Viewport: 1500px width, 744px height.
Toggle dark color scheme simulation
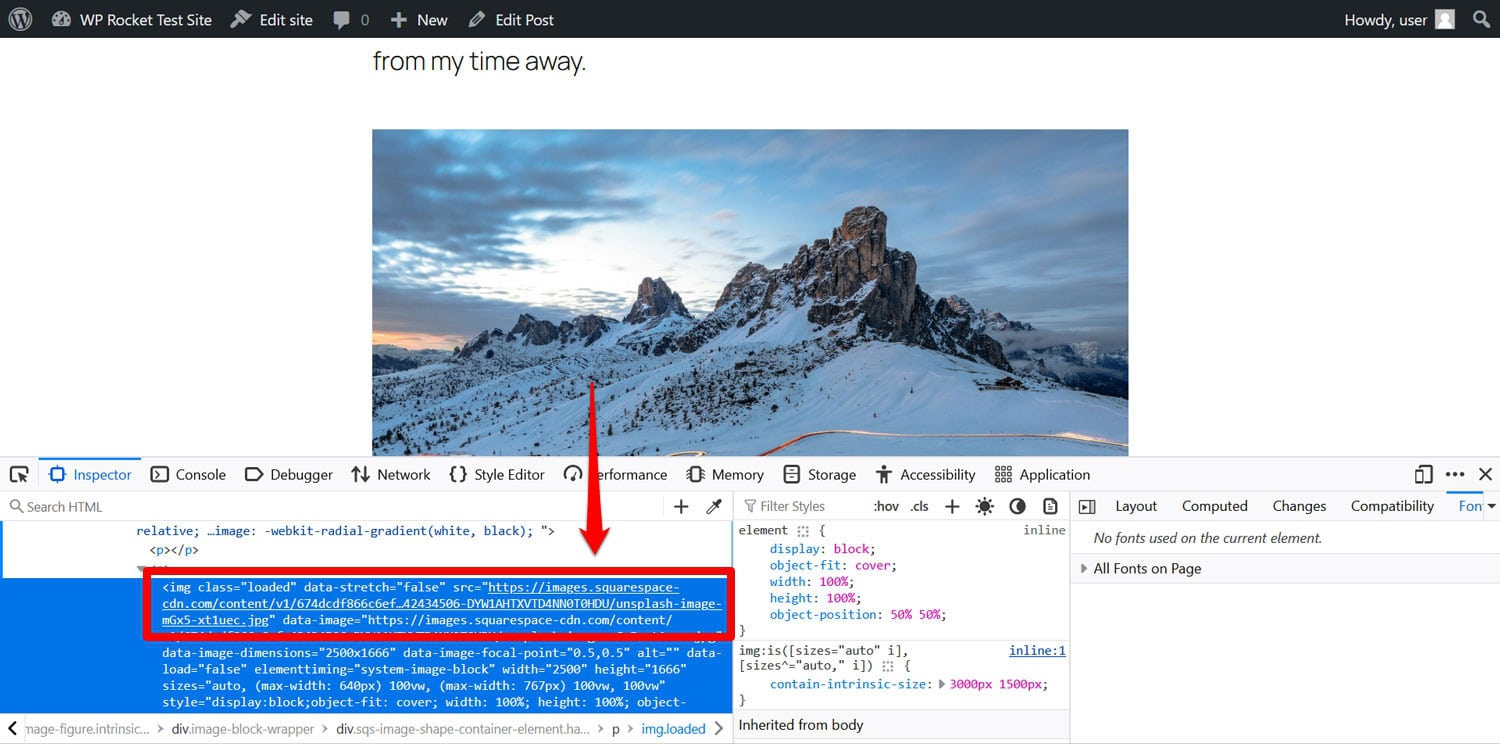point(1017,506)
